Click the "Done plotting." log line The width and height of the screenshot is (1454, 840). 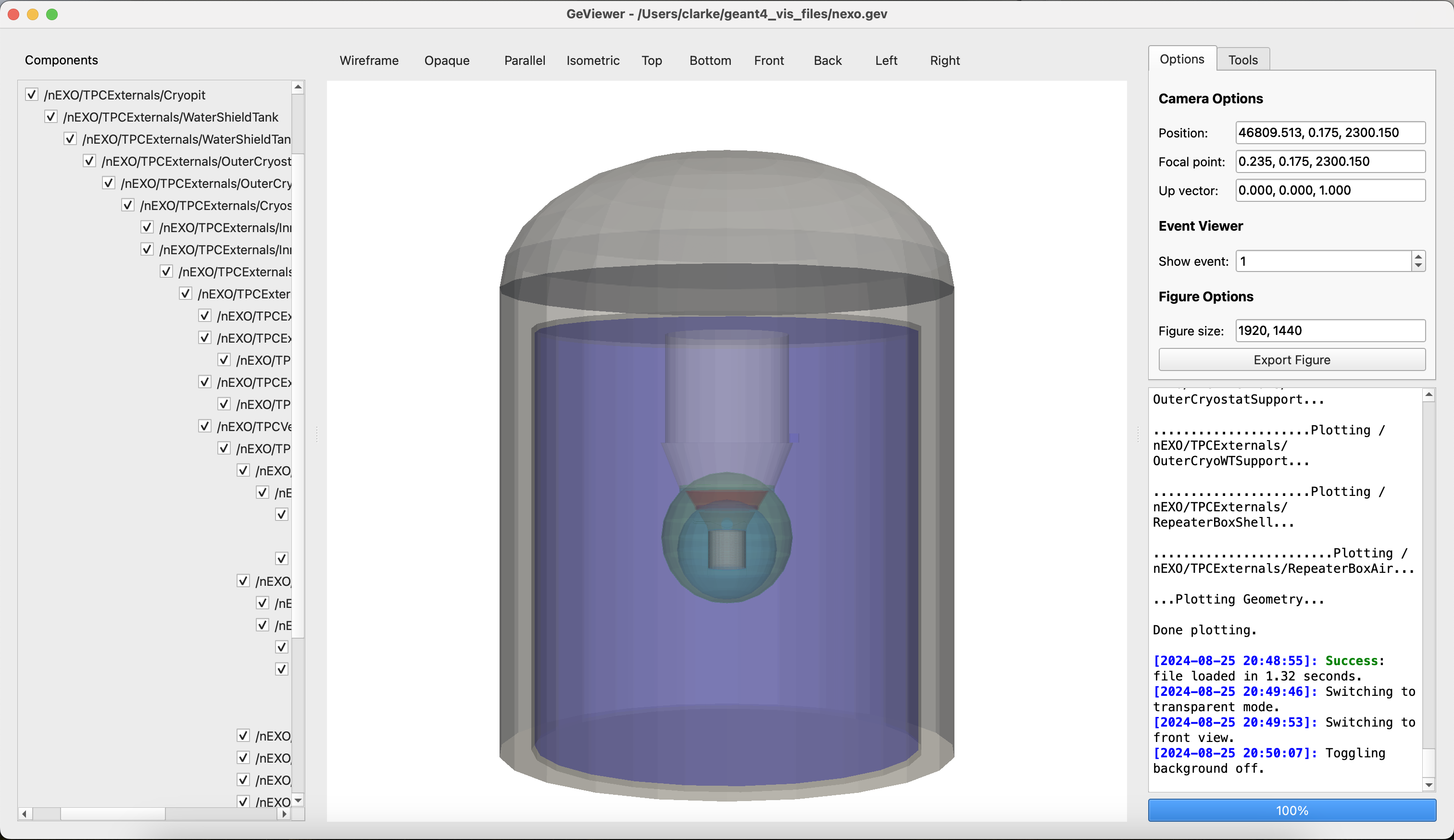[x=1205, y=630]
